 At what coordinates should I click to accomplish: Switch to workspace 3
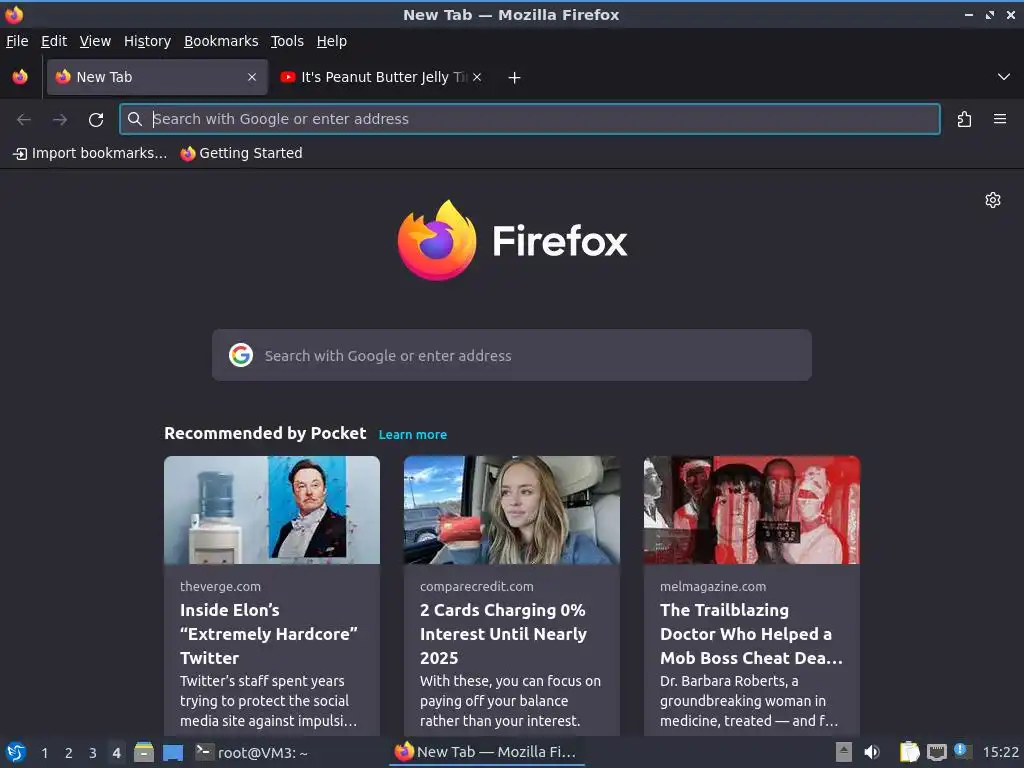click(93, 753)
